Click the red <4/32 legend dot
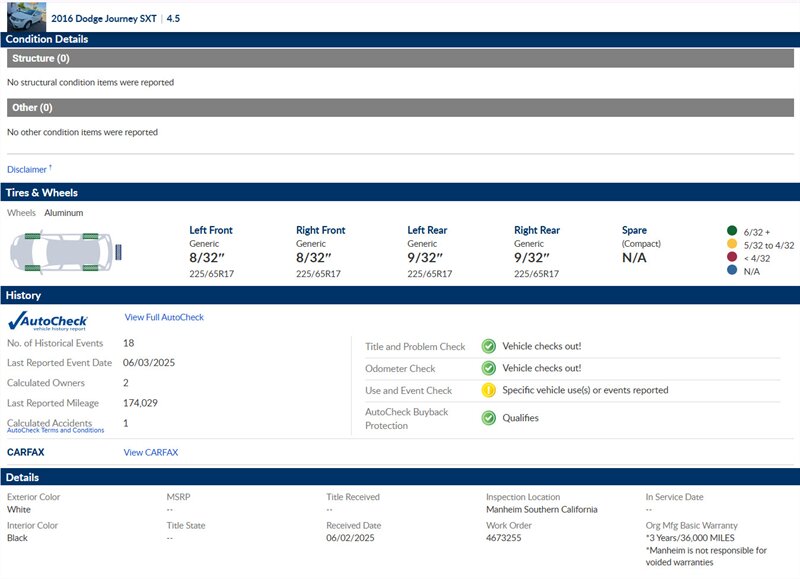Viewport: 800px width, 579px height. point(732,258)
